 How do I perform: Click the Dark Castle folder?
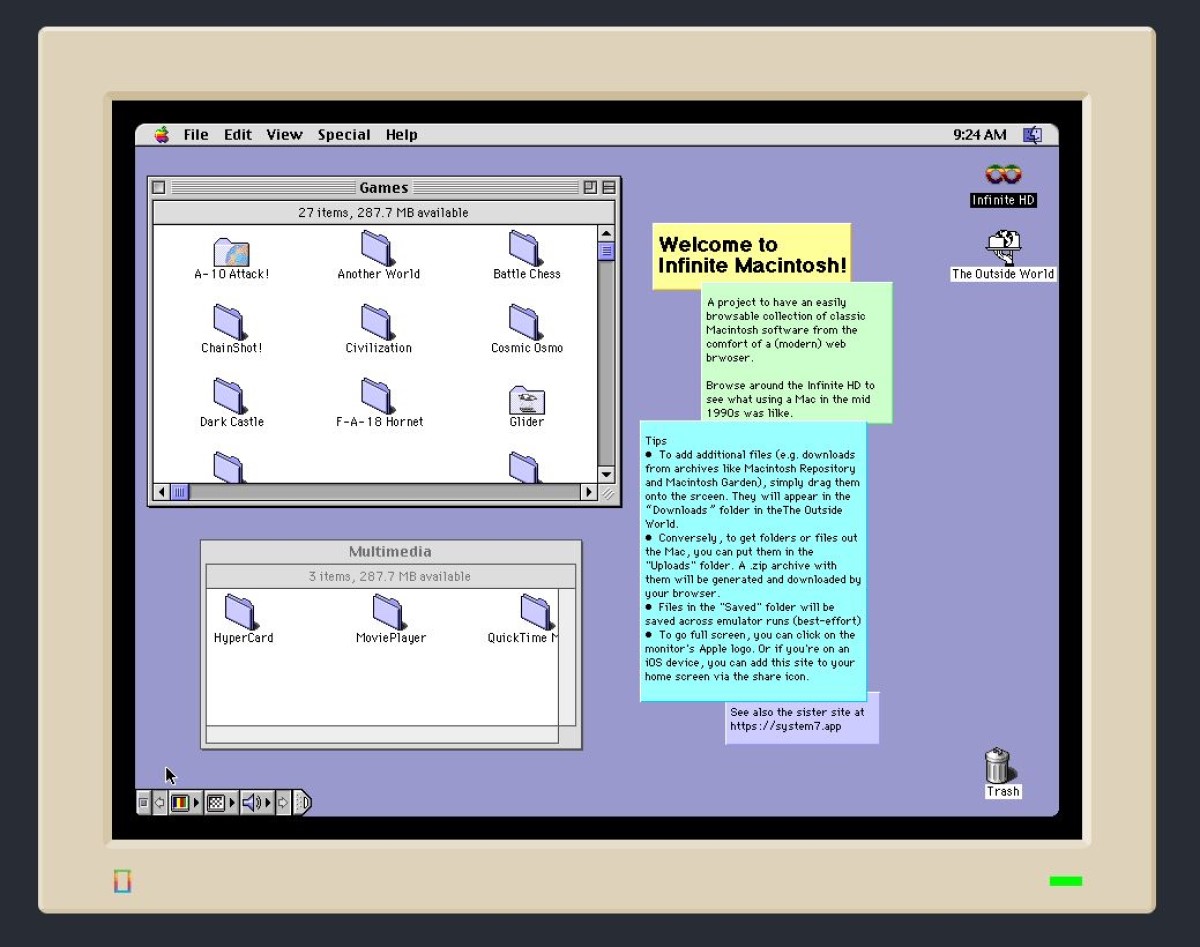230,396
